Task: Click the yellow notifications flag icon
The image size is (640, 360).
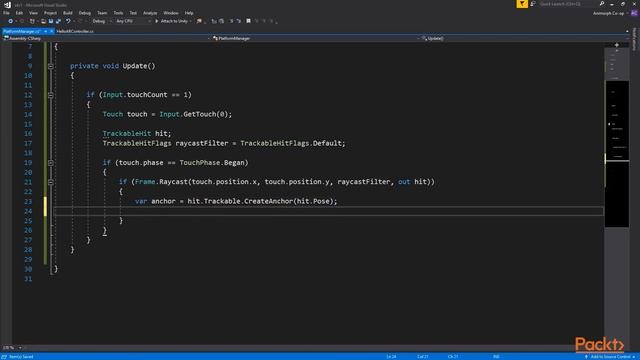Action: [522, 4]
